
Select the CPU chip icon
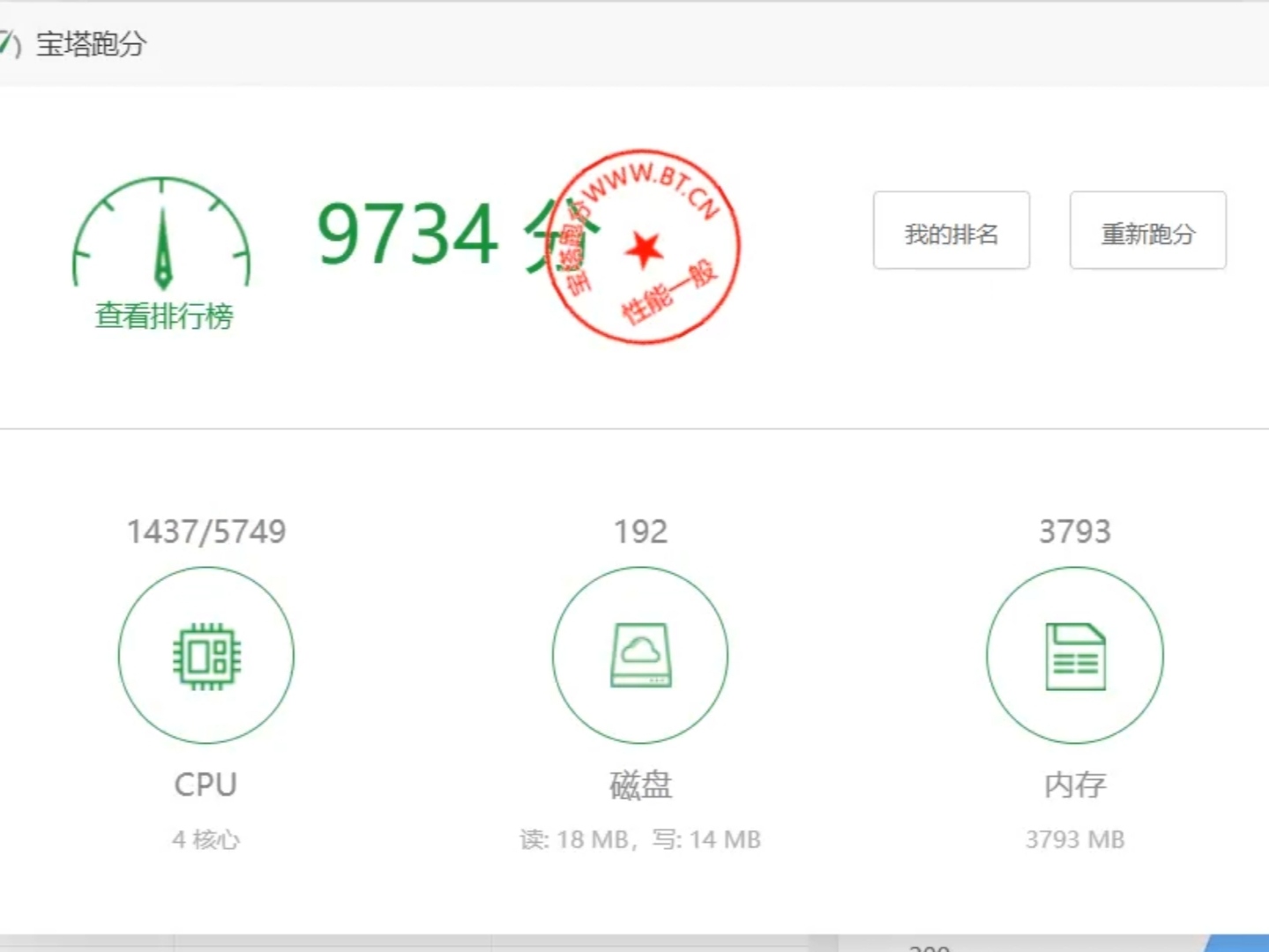coord(206,656)
